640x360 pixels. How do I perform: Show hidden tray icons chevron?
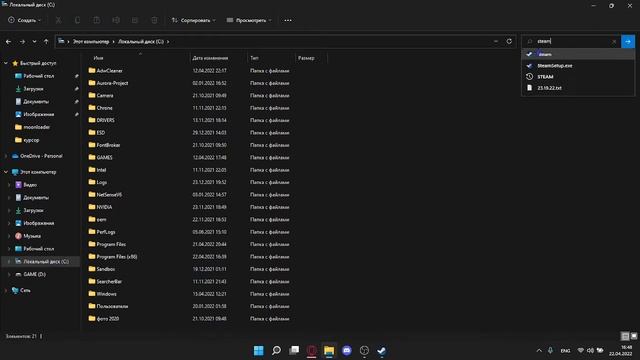tap(539, 350)
